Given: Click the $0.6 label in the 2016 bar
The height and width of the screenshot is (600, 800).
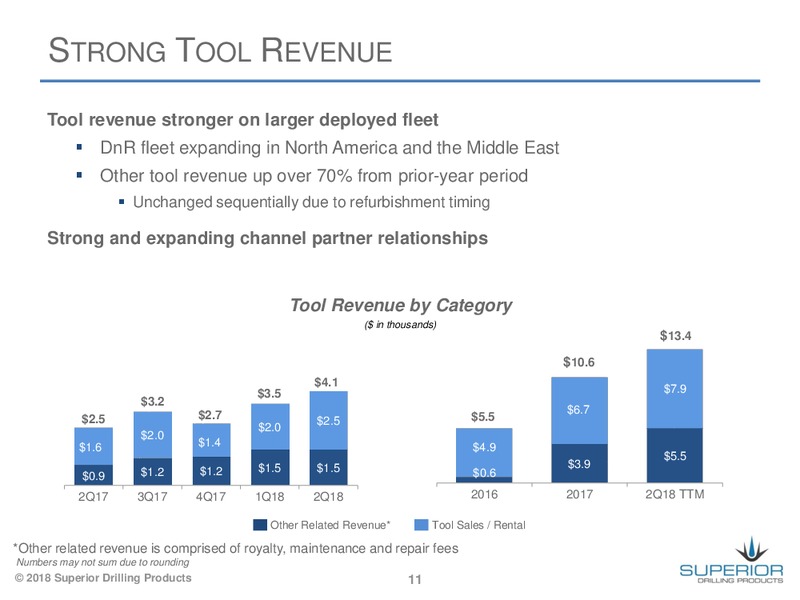Looking at the screenshot, I should pos(484,473).
